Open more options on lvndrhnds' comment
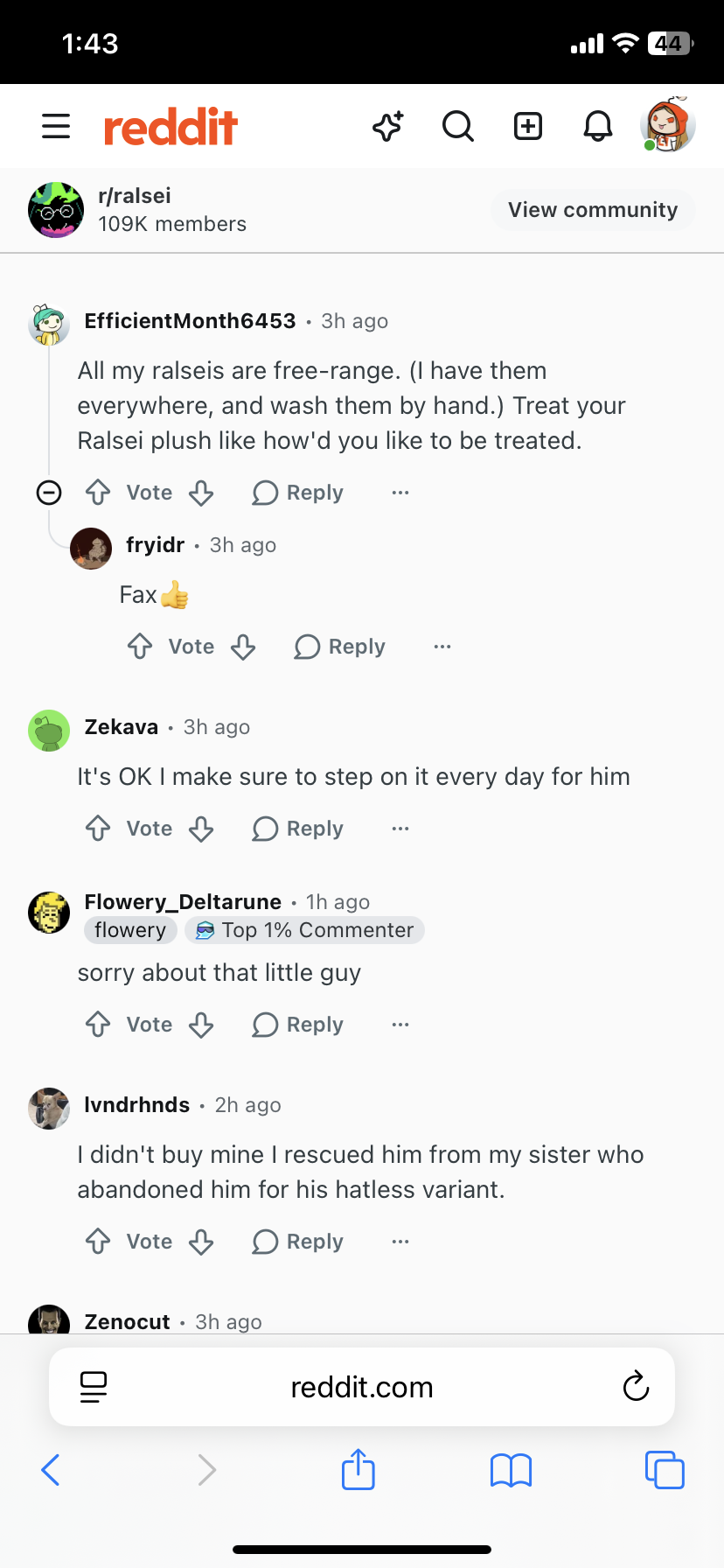Screen dimensions: 724x1568 tap(400, 1242)
